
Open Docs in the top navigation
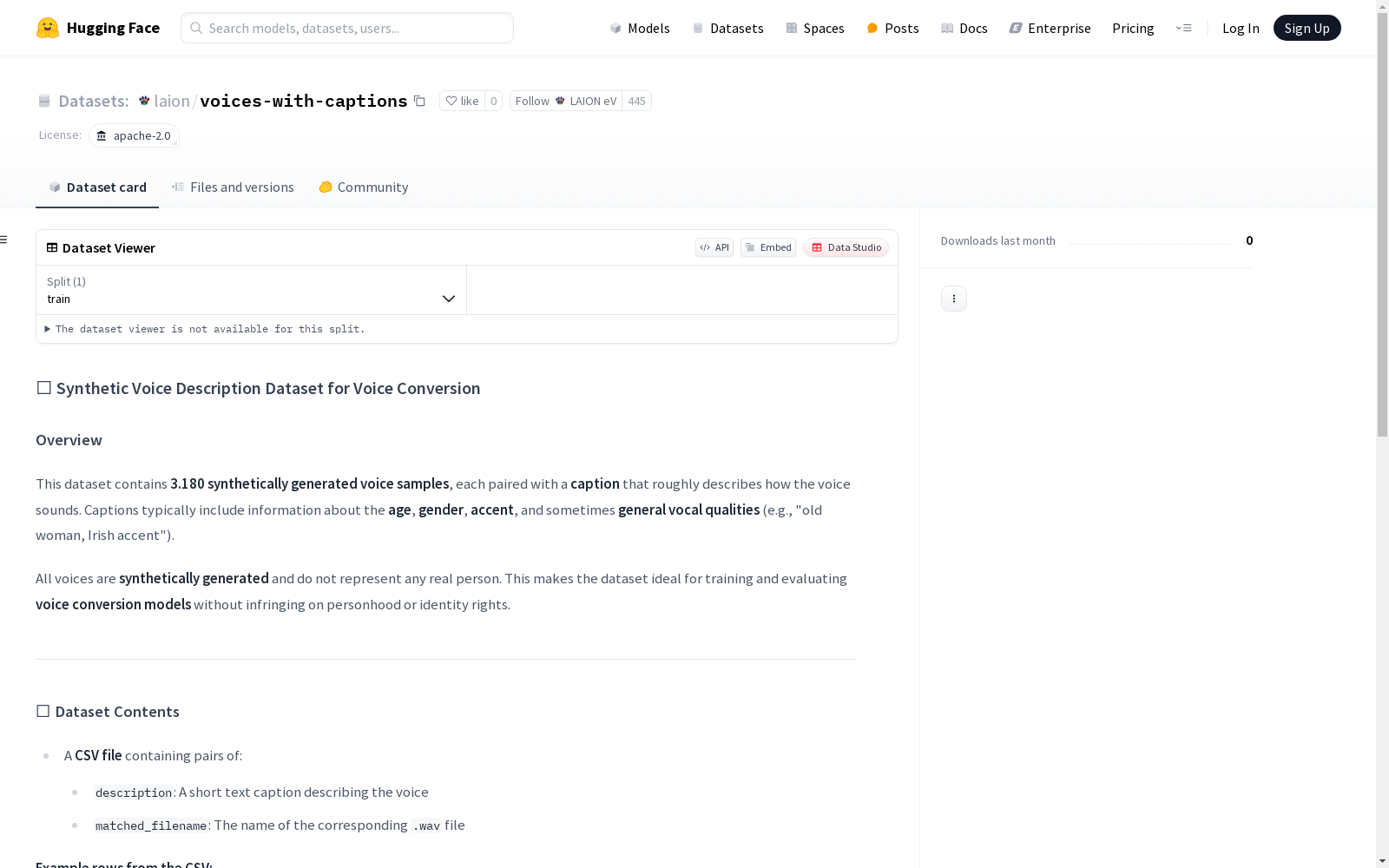click(x=964, y=28)
